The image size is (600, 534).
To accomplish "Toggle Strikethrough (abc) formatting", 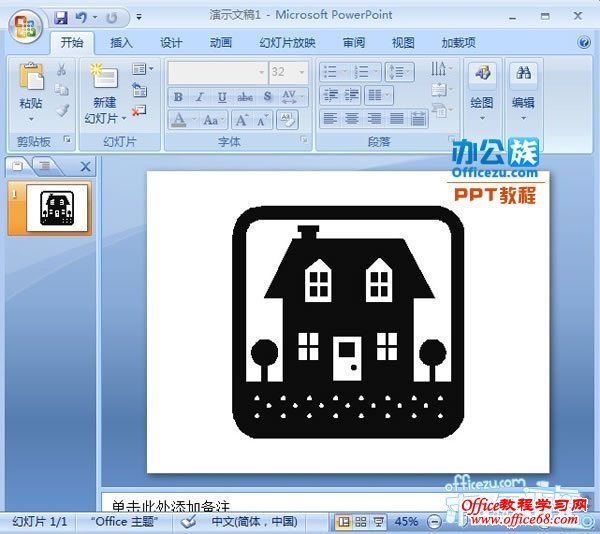I will pyautogui.click(x=245, y=97).
